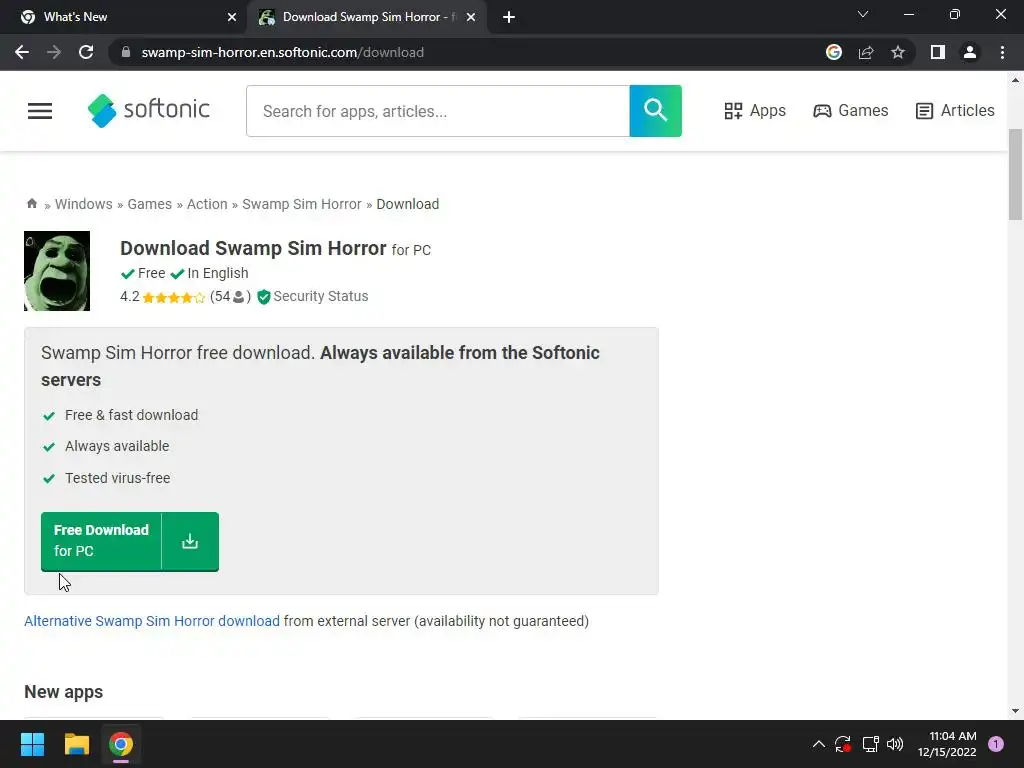
Task: Click the Chrome taskbar icon
Action: point(121,744)
